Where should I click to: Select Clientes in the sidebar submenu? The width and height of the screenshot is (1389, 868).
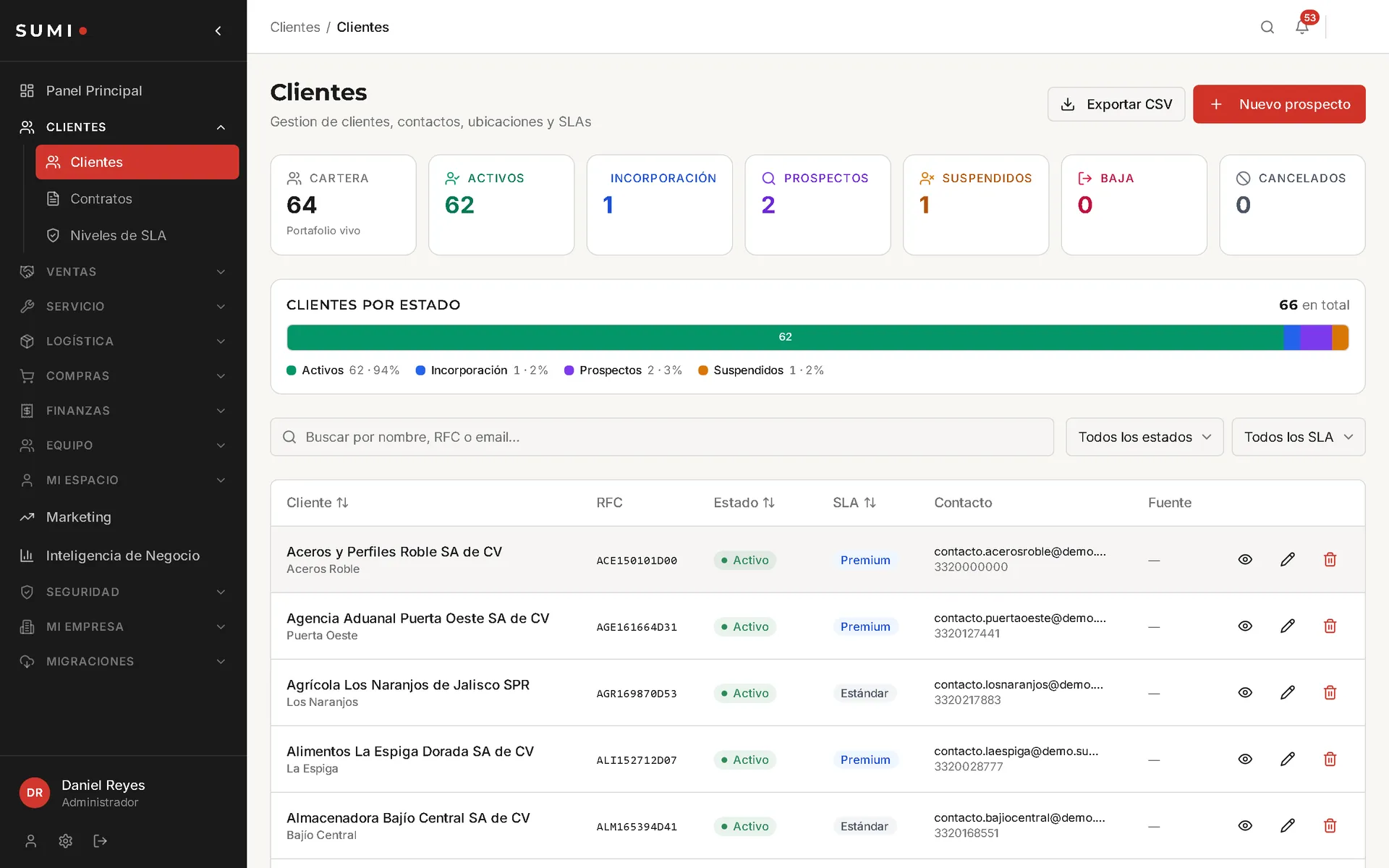(137, 162)
